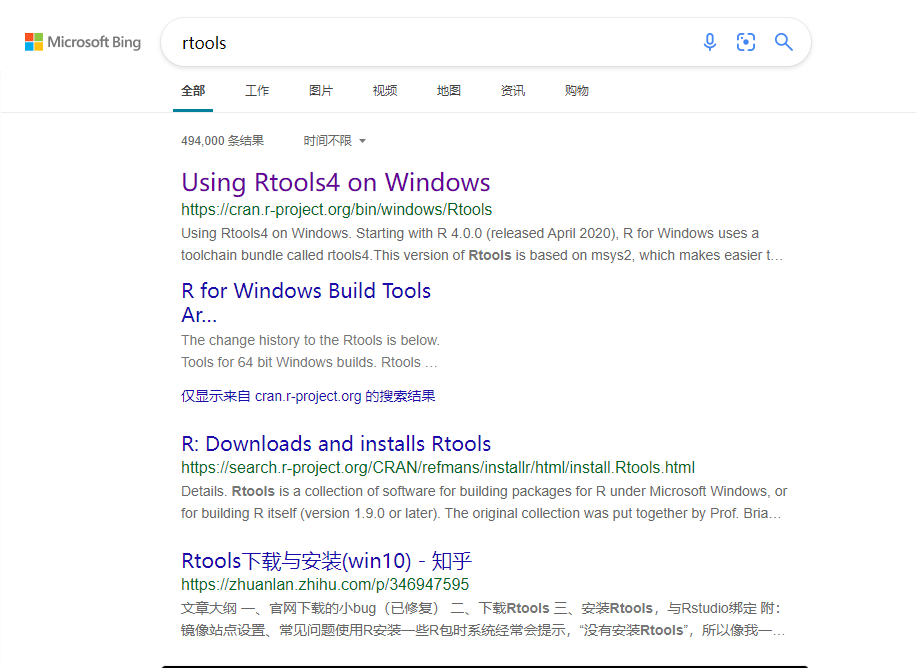Expand the 时间不限 time filter dropdown
916x668 pixels.
point(334,141)
